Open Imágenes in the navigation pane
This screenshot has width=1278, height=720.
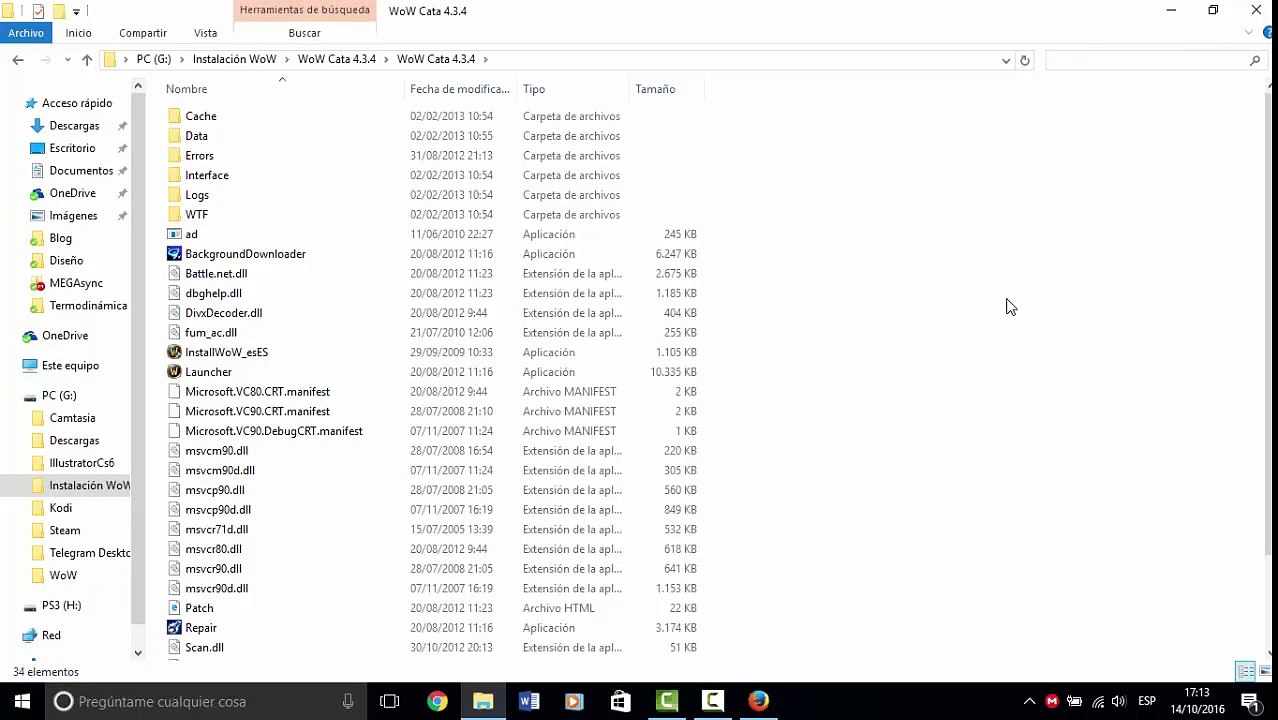73,216
